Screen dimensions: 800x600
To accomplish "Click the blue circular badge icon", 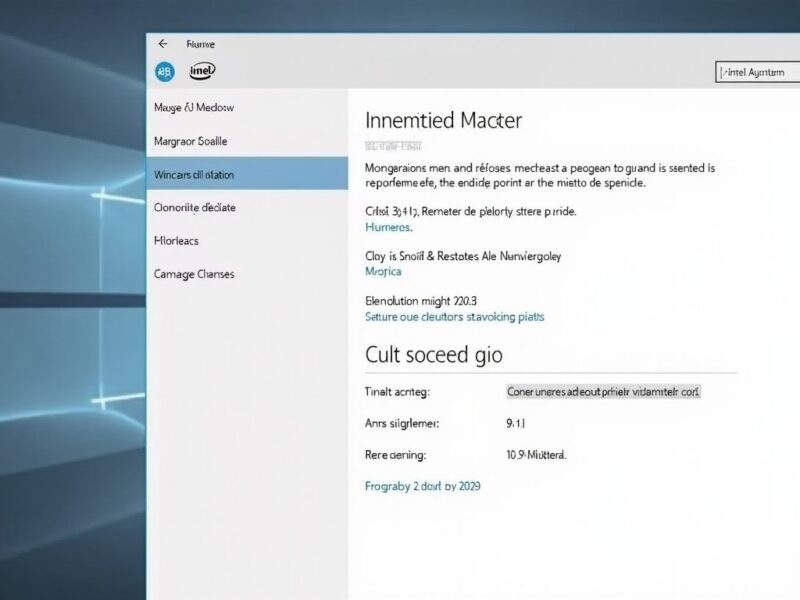I will (x=165, y=71).
